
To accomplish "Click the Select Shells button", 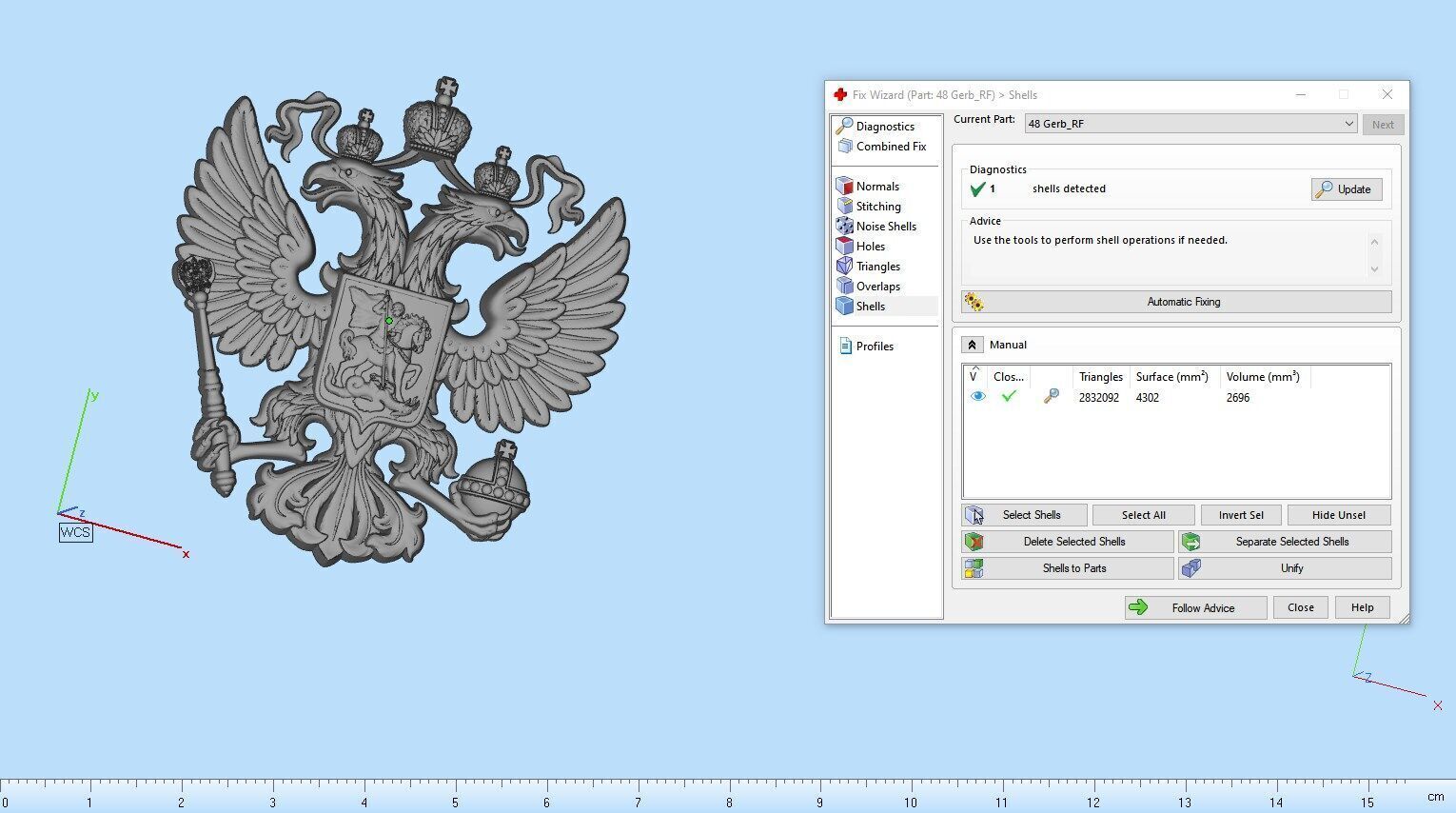I will point(1024,515).
